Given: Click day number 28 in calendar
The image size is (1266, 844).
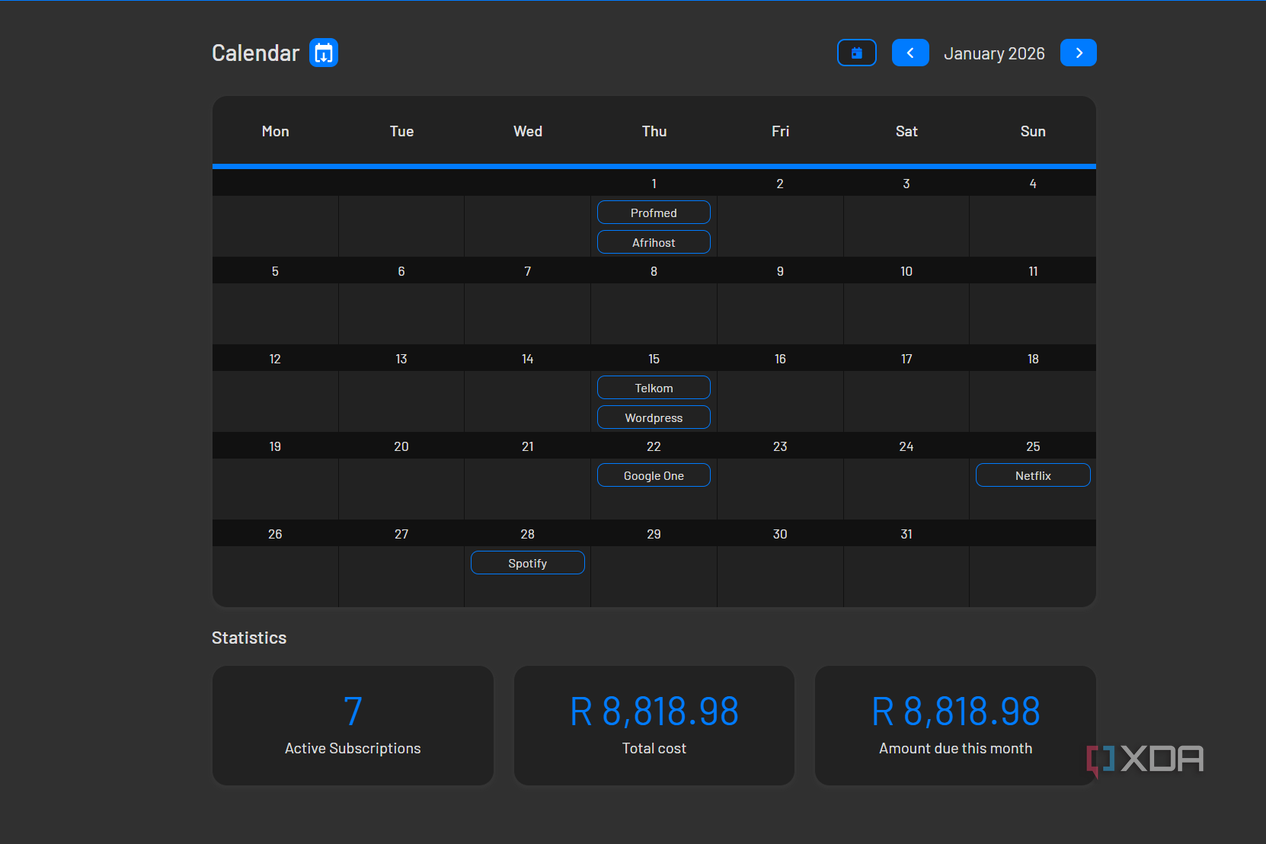Looking at the screenshot, I should click(x=528, y=534).
